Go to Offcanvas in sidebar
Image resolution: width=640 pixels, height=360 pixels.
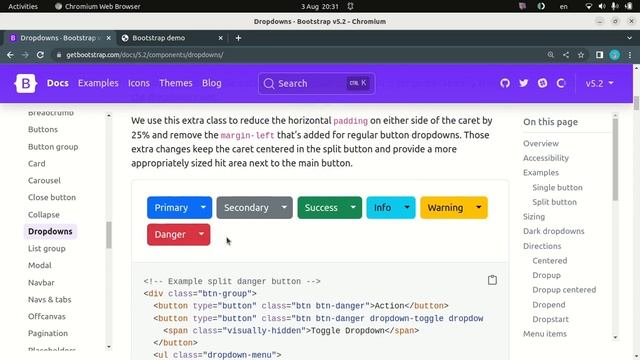pos(47,316)
